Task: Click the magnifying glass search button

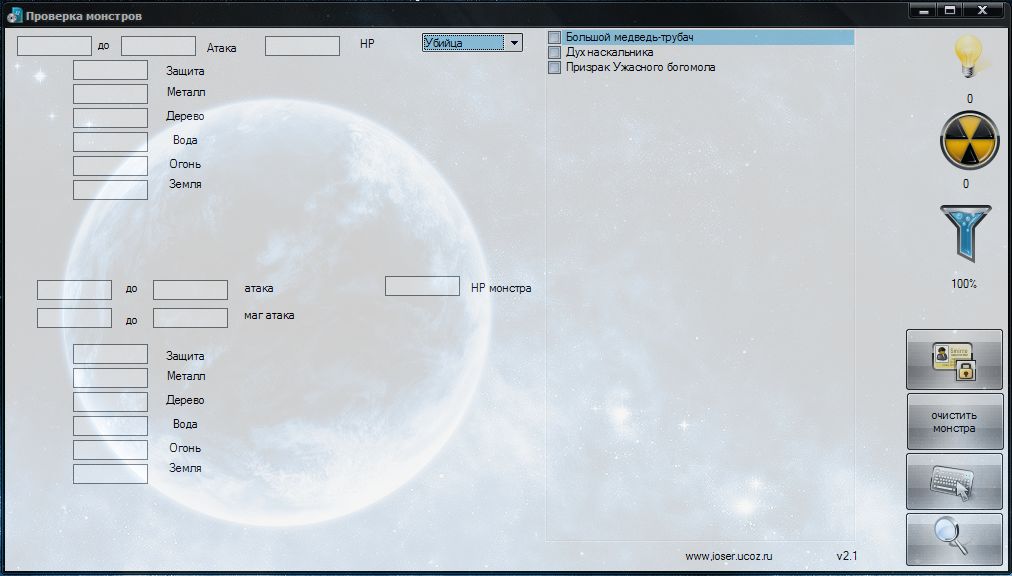Action: (x=955, y=539)
